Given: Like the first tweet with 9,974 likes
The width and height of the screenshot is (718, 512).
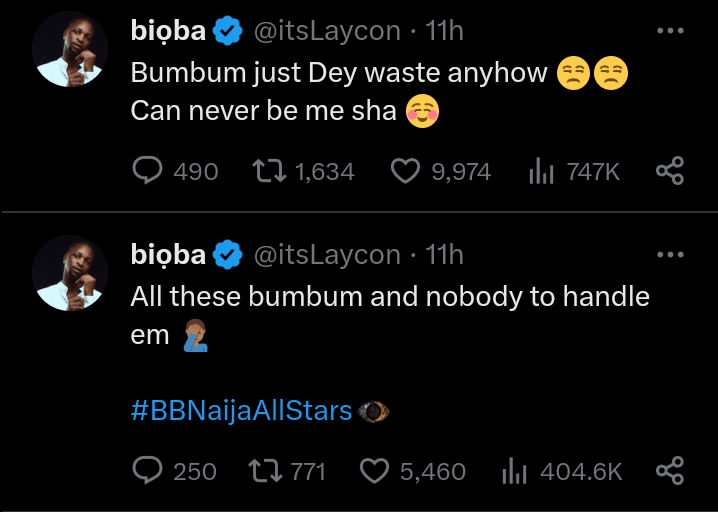Looking at the screenshot, I should click(x=404, y=172).
